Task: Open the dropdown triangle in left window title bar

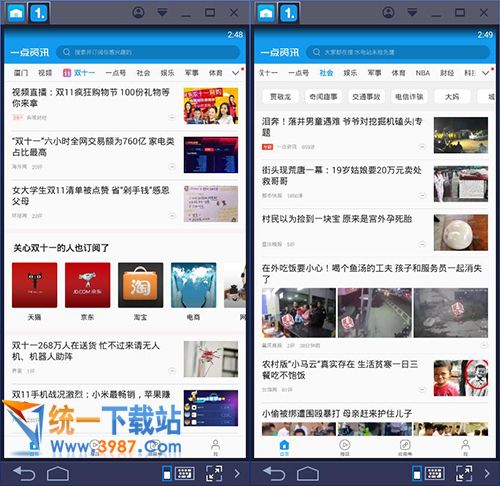Action: pyautogui.click(x=162, y=13)
